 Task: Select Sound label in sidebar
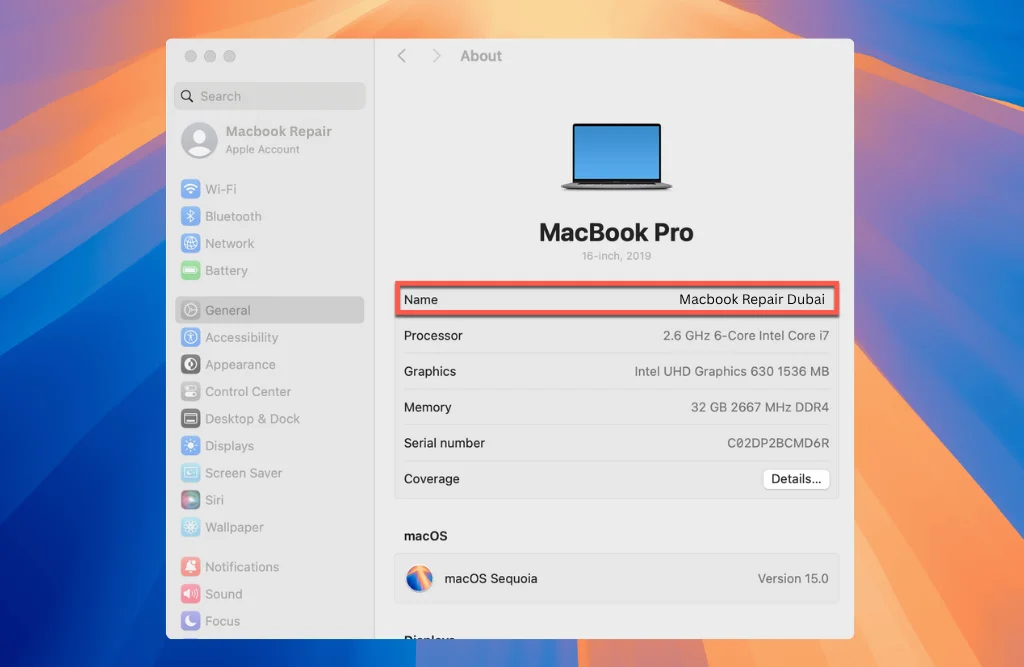(223, 594)
